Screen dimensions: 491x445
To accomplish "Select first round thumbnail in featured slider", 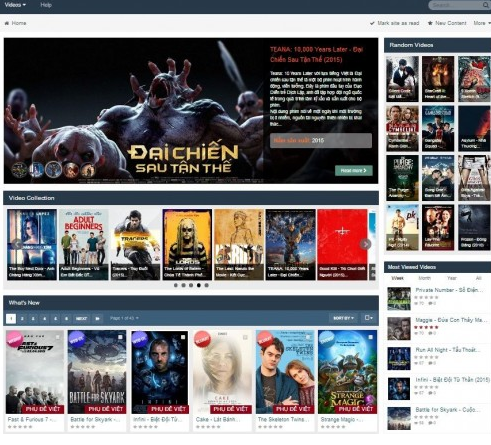I will [19, 169].
